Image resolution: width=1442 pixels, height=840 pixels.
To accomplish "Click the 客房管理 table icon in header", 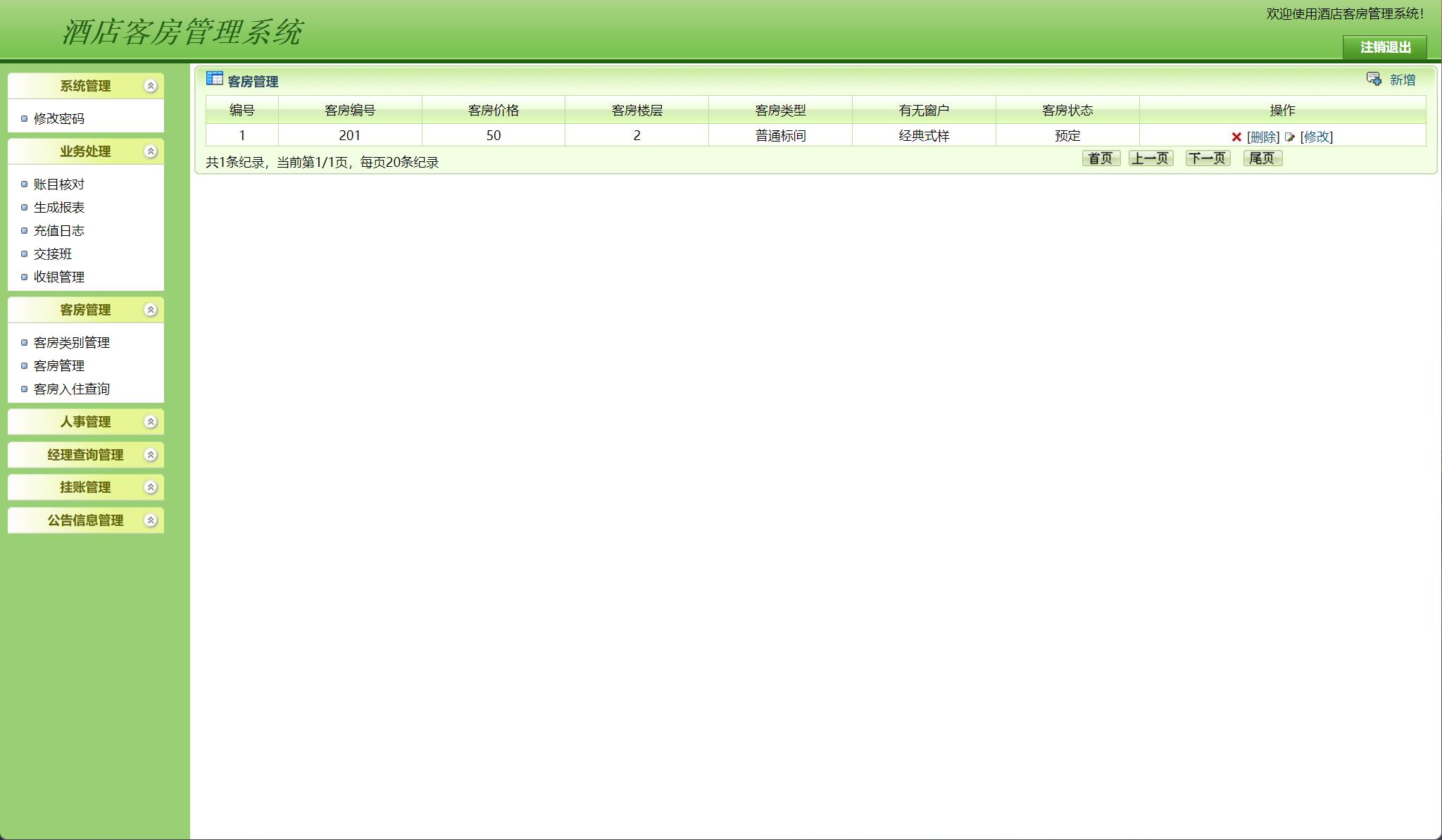I will coord(214,79).
